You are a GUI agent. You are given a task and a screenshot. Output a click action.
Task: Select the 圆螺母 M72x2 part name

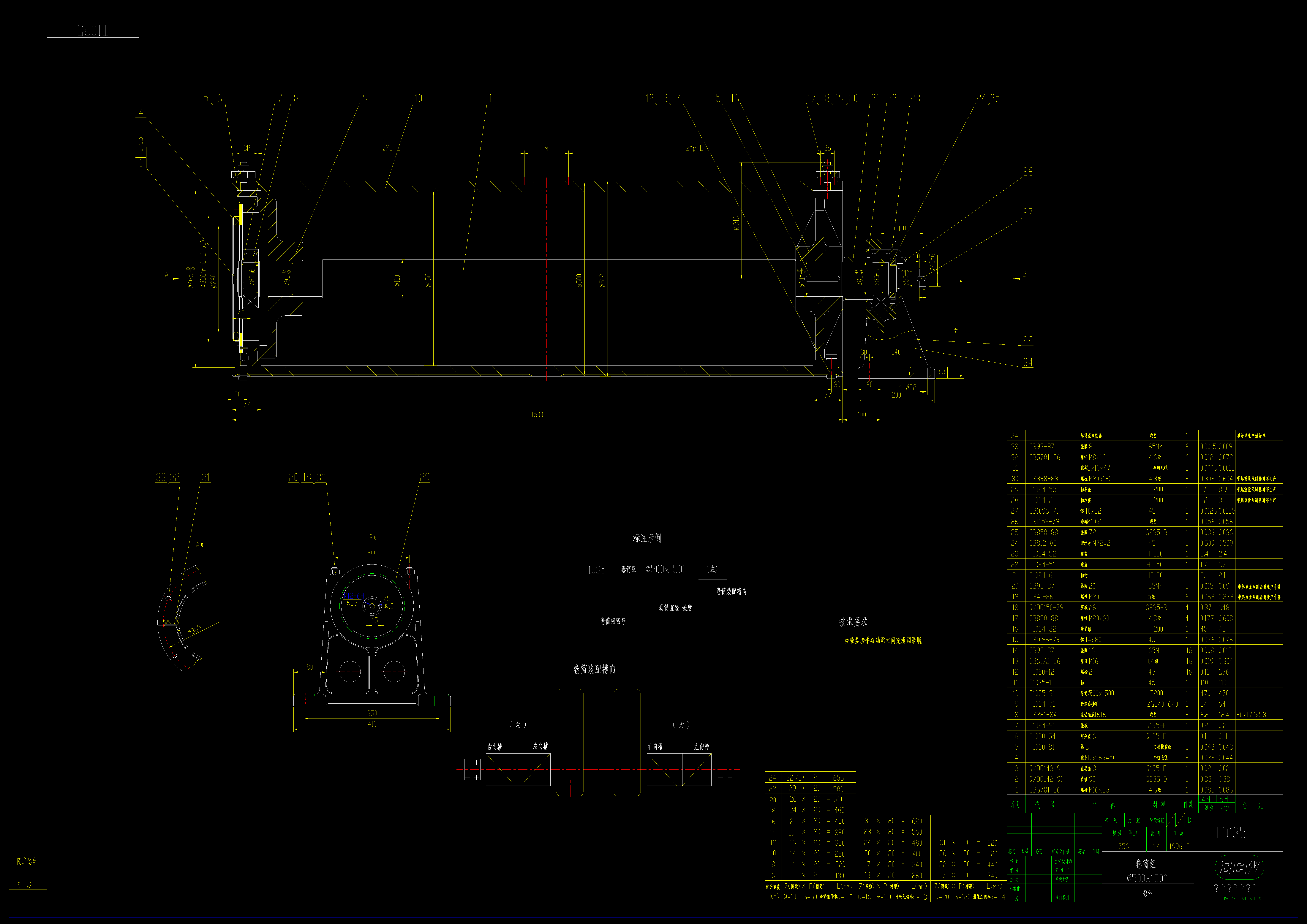pyautogui.click(x=1095, y=543)
